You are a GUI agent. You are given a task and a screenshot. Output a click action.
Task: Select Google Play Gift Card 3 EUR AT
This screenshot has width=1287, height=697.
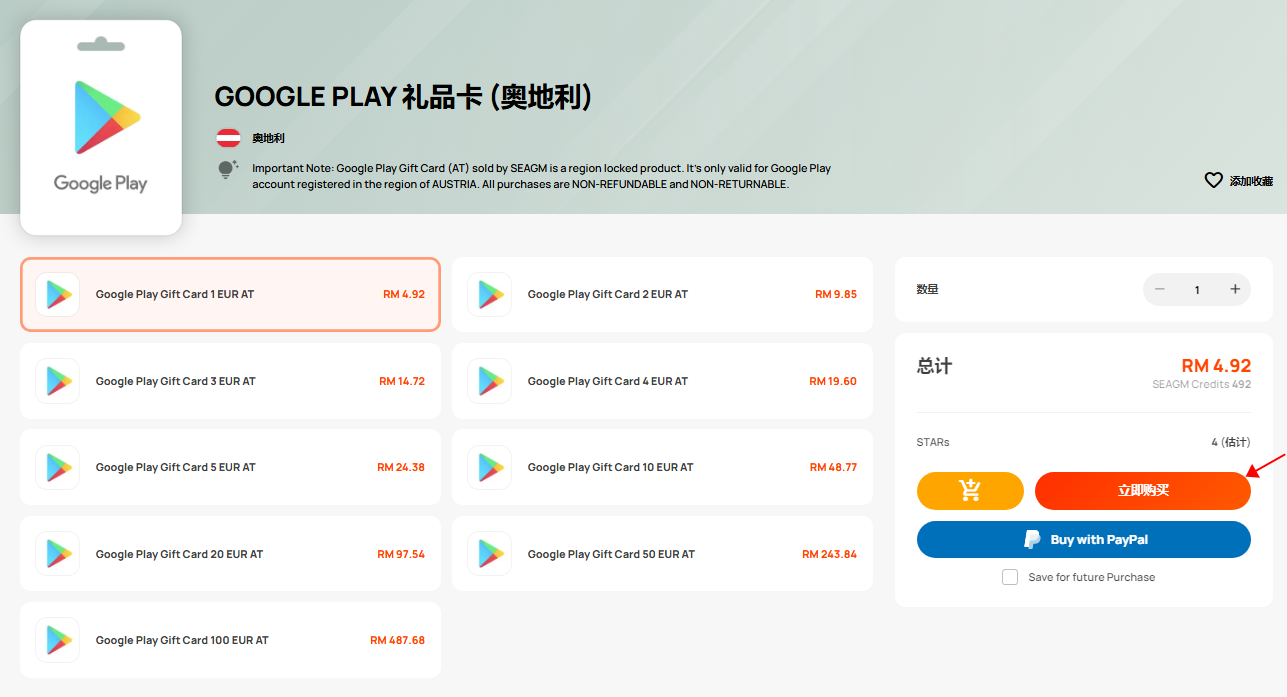pos(230,381)
